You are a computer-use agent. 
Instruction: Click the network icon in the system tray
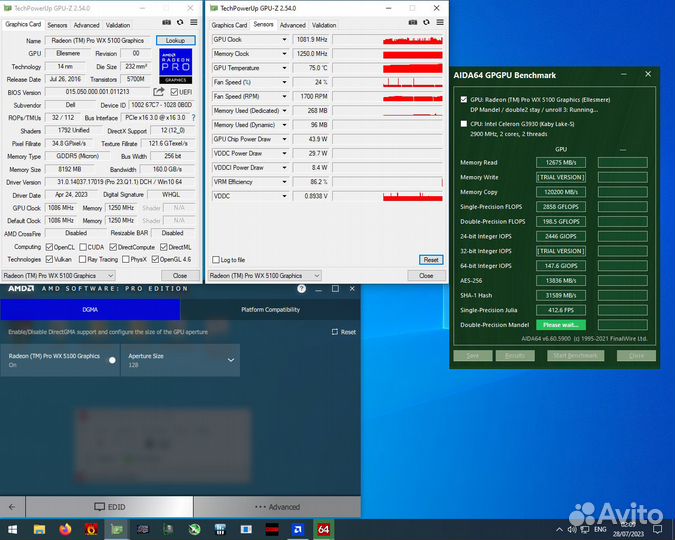pos(585,529)
